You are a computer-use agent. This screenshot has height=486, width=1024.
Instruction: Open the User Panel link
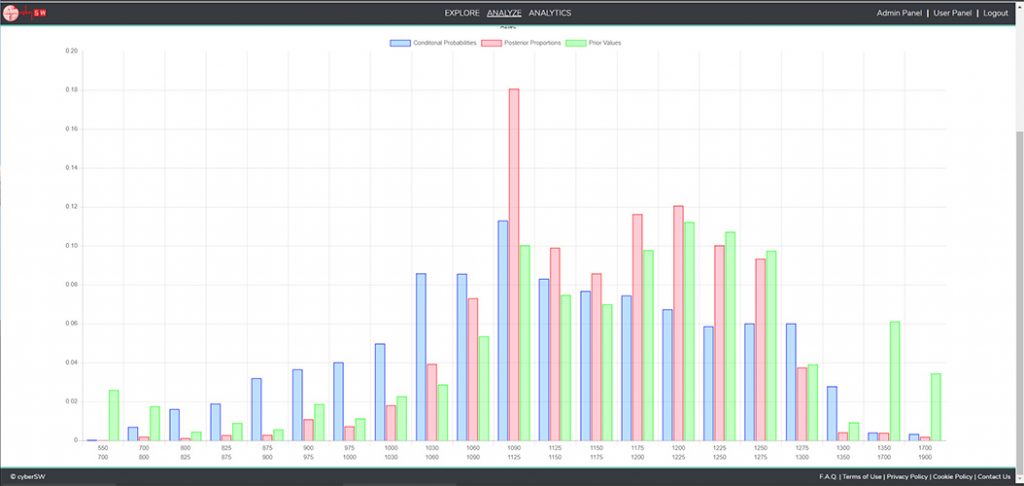coord(954,13)
